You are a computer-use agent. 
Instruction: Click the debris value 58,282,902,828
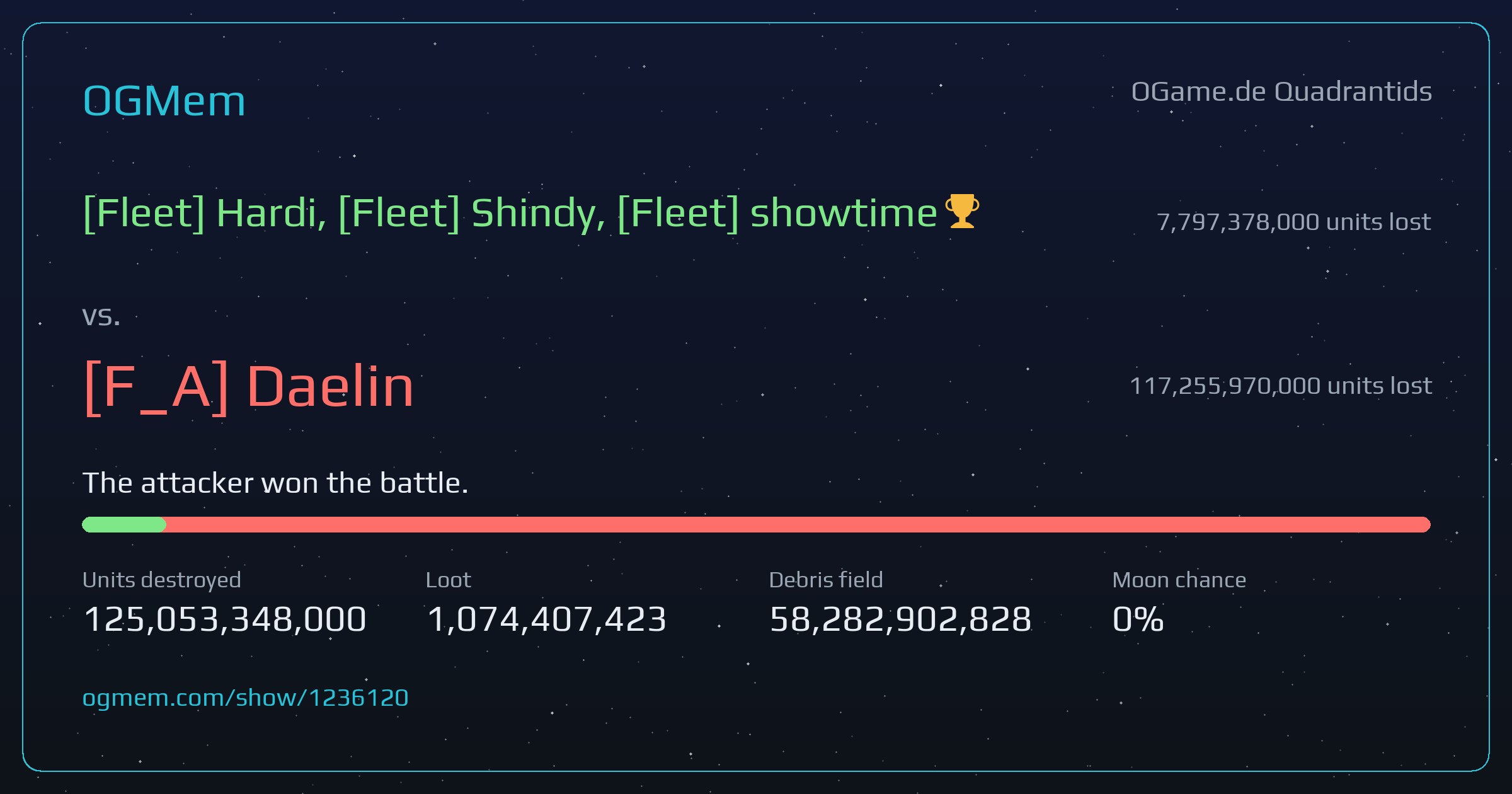coord(900,619)
